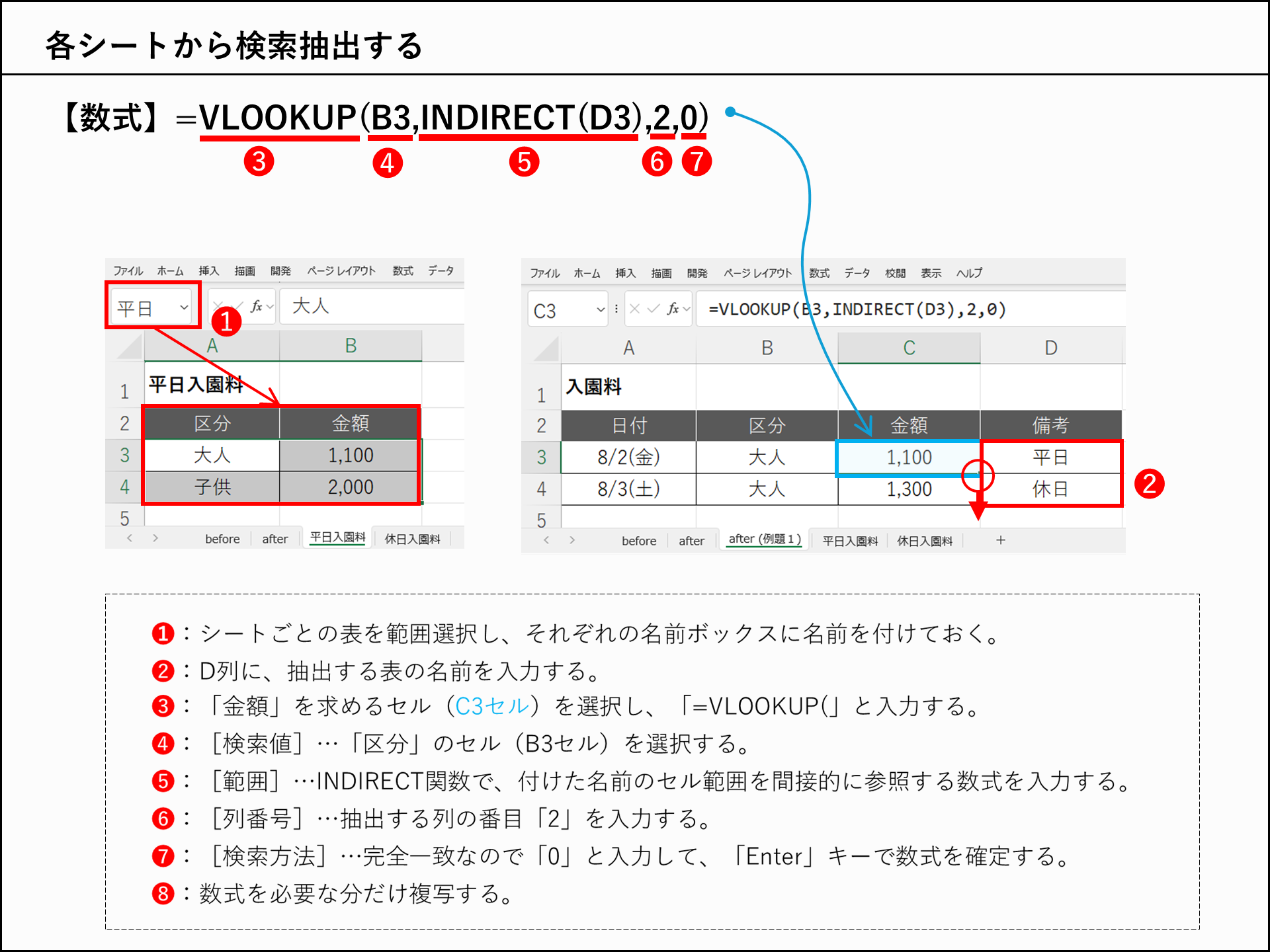The width and height of the screenshot is (1270, 952).
Task: Click cell 子供 in left worksheet
Action: (212, 487)
